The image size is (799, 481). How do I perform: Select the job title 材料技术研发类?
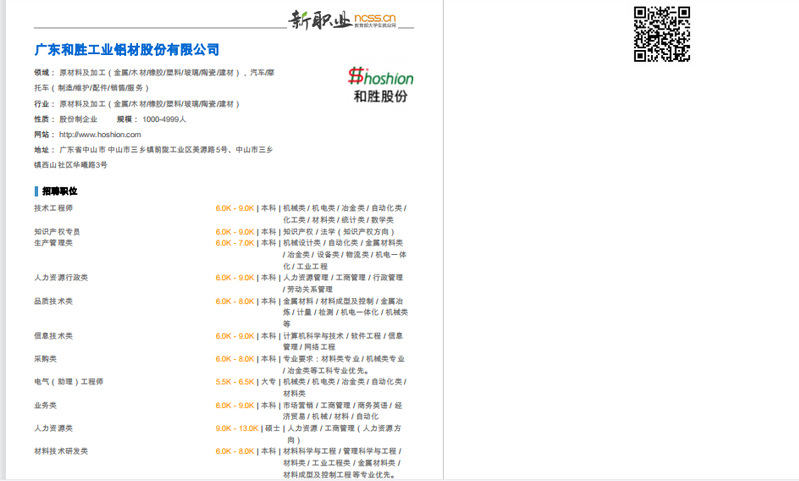pyautogui.click(x=61, y=451)
